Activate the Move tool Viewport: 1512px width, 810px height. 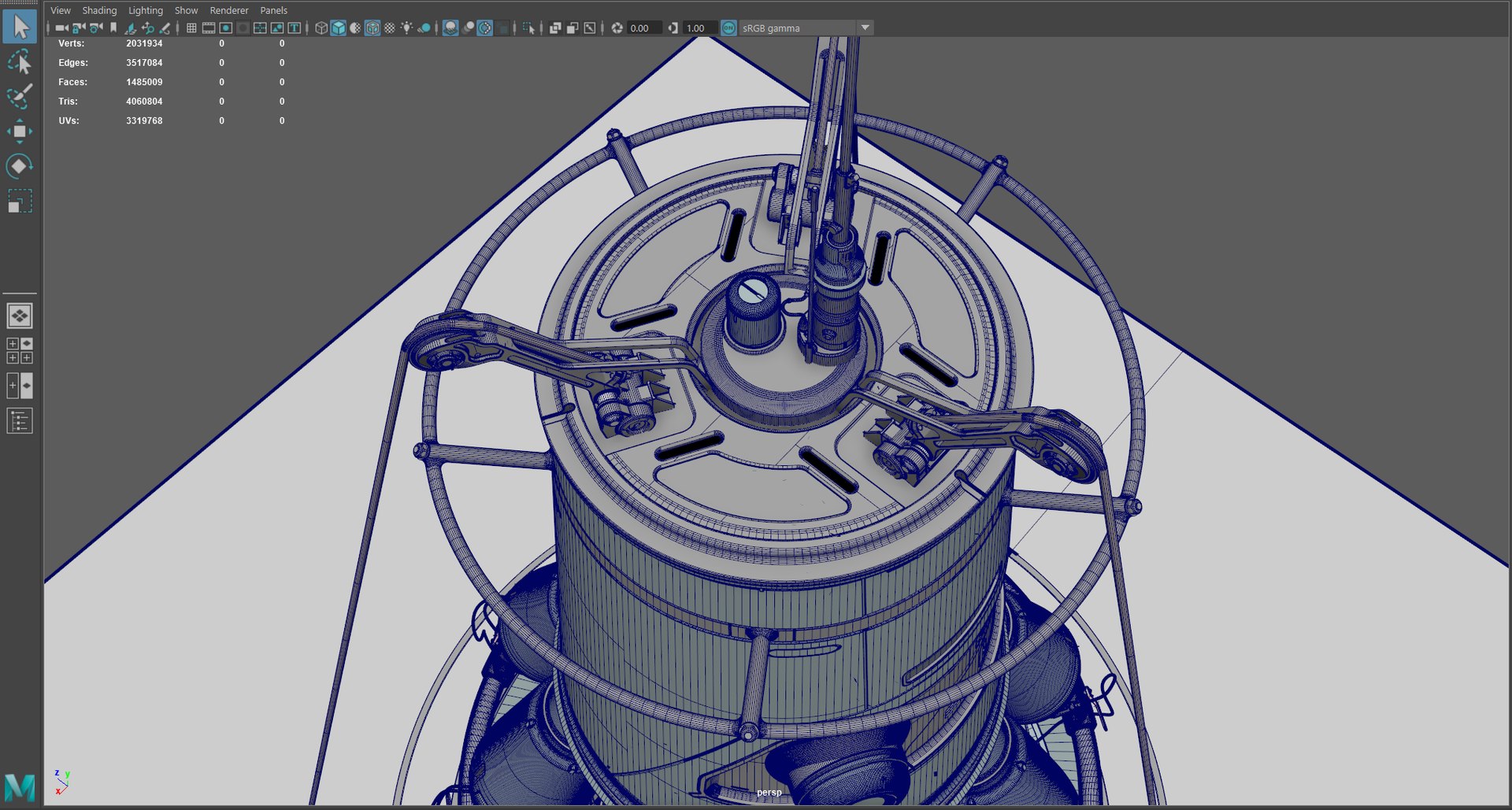point(20,131)
